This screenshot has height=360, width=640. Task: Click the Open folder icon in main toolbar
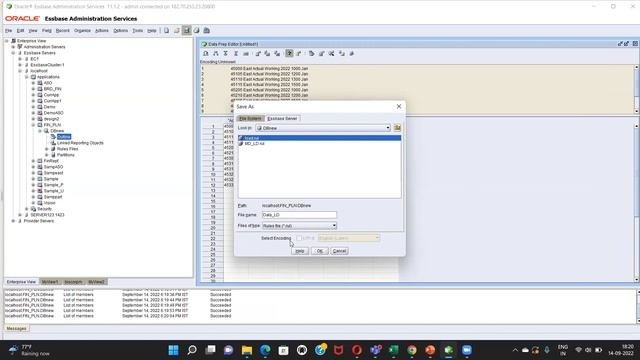click(x=176, y=31)
